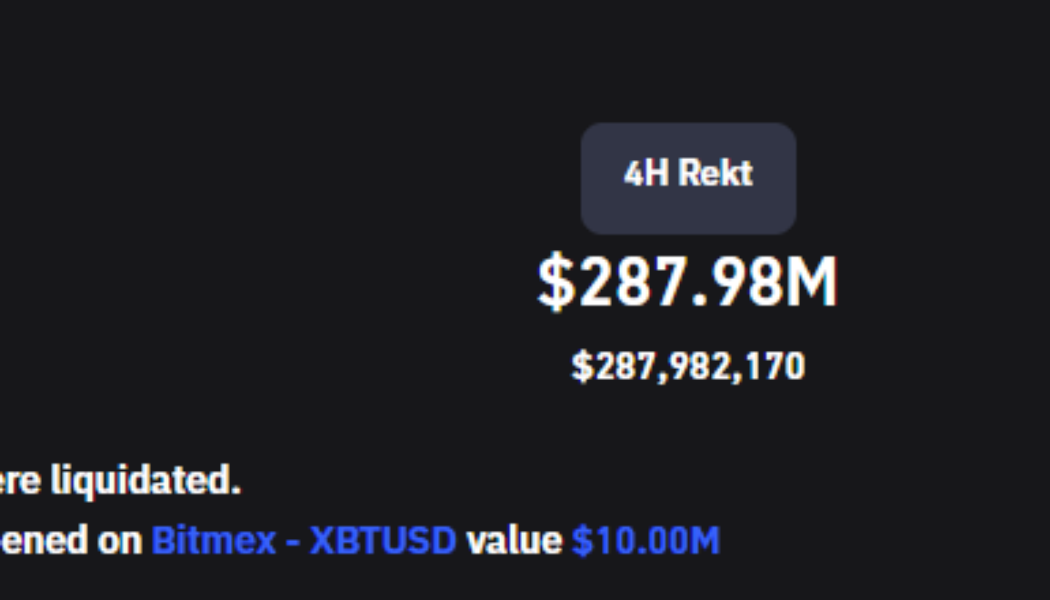Image resolution: width=1050 pixels, height=600 pixels.
Task: Click the liquidated positions message
Action: click(120, 479)
